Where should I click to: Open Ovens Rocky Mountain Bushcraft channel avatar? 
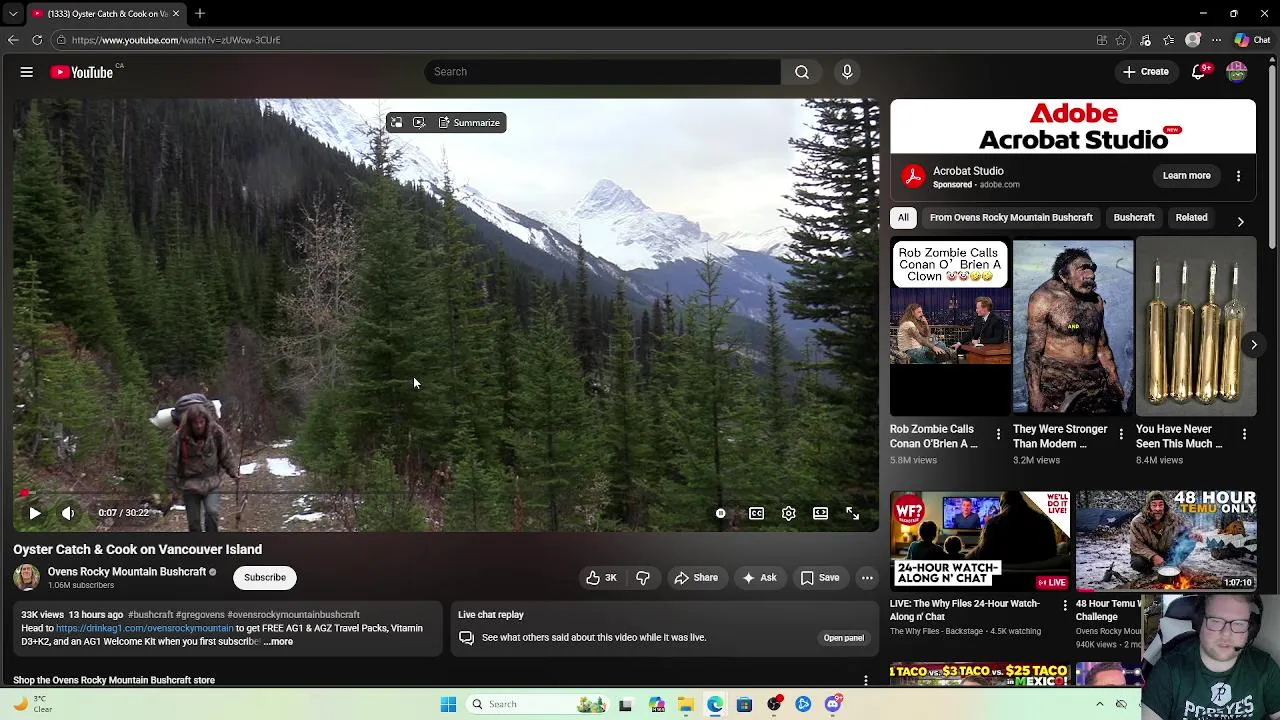pyautogui.click(x=27, y=577)
